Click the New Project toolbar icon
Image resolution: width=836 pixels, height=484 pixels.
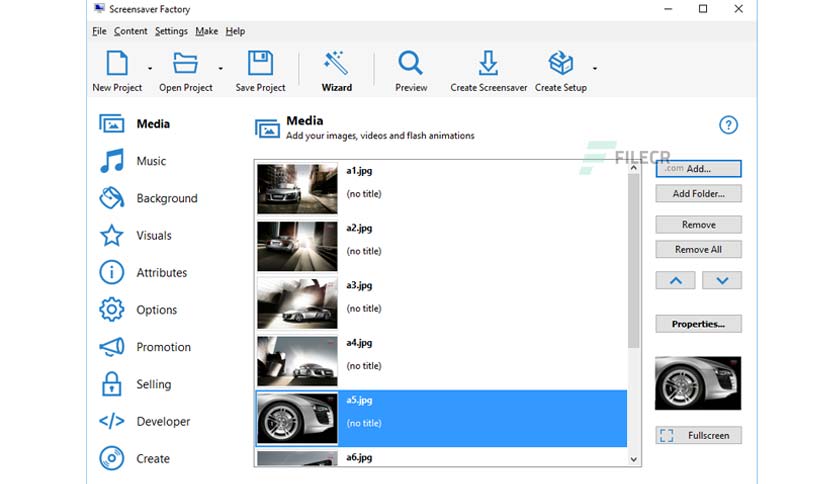[x=117, y=63]
